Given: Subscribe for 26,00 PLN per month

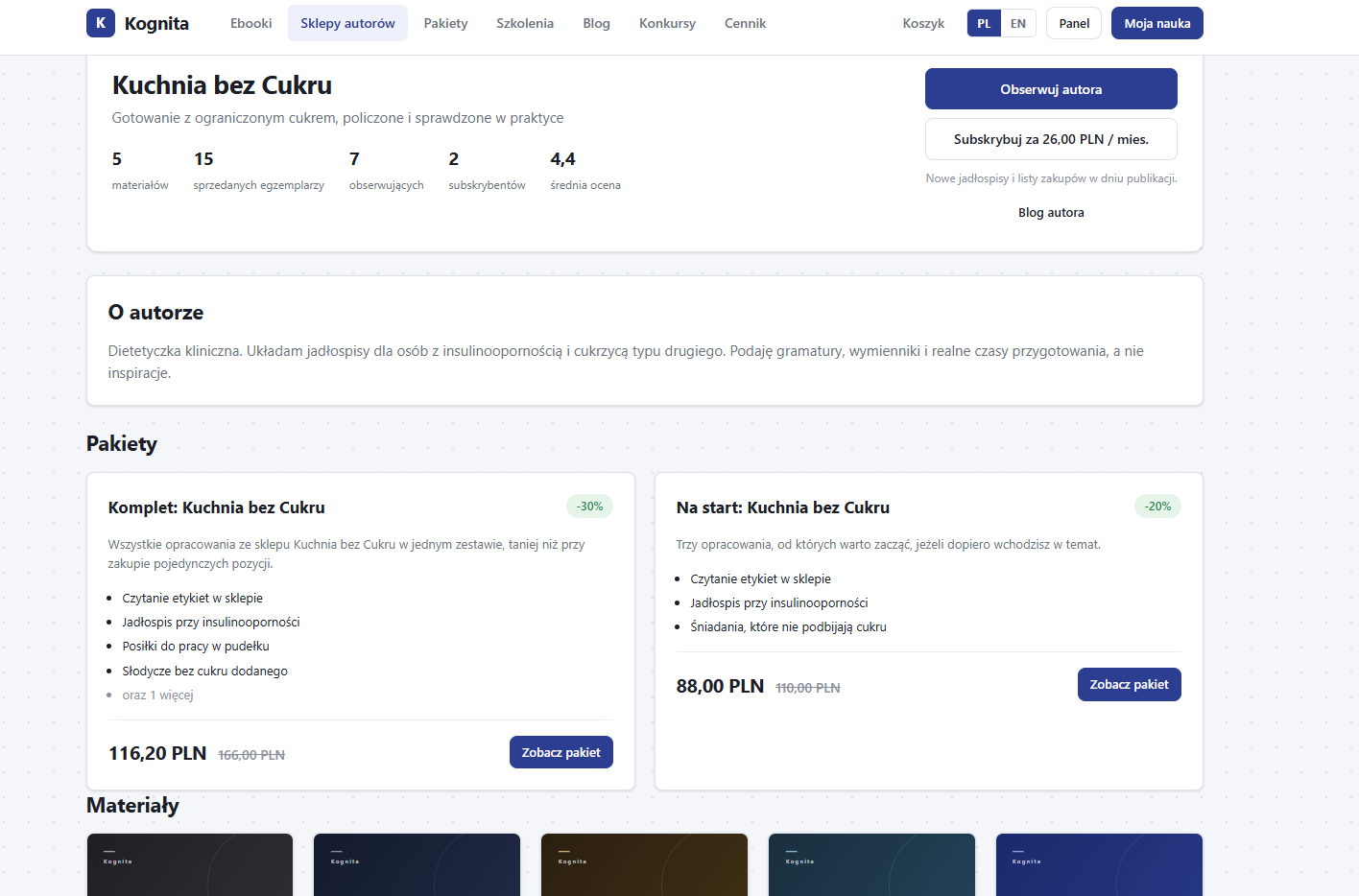Looking at the screenshot, I should pos(1051,139).
